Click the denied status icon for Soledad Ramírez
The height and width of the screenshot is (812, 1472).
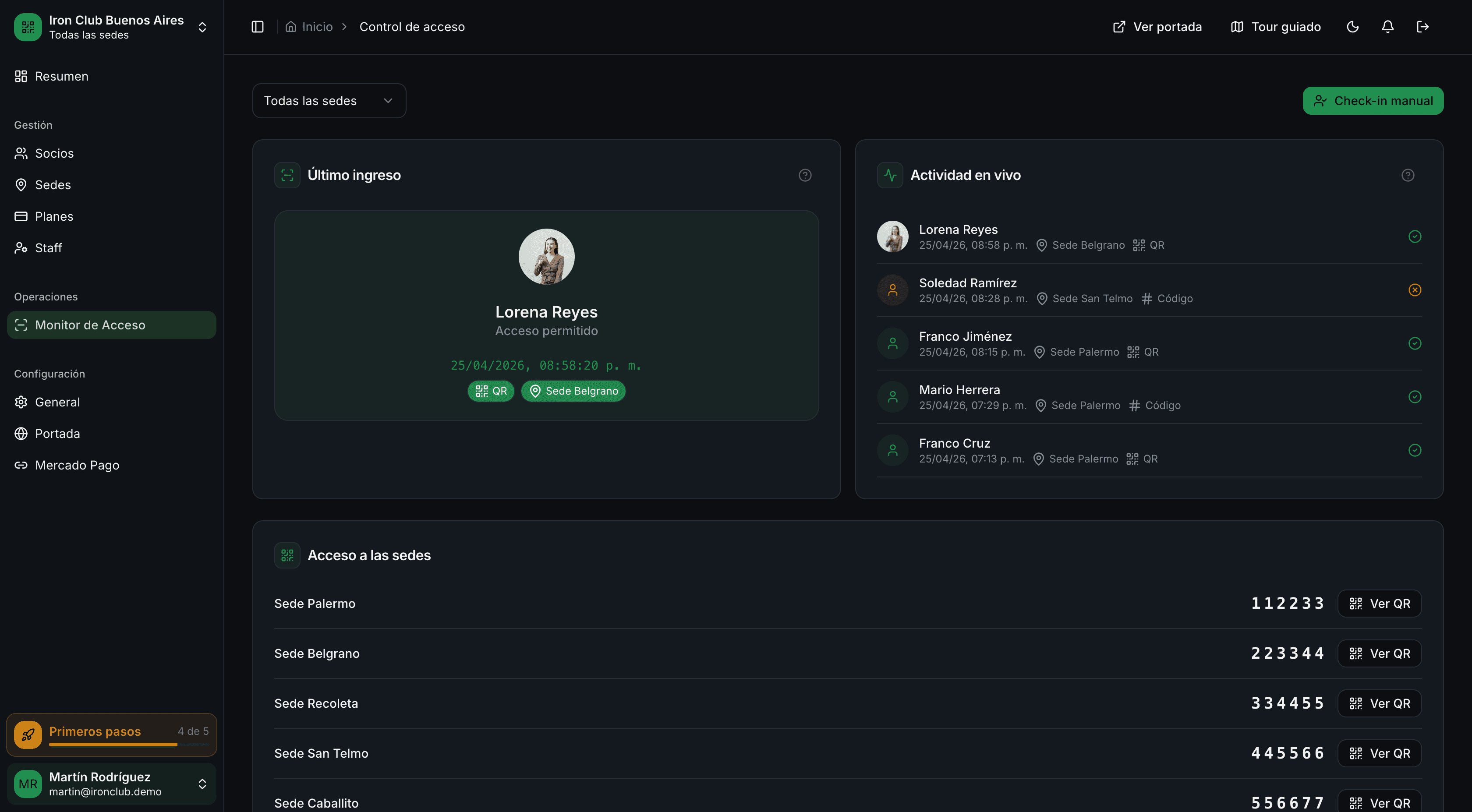coord(1414,290)
